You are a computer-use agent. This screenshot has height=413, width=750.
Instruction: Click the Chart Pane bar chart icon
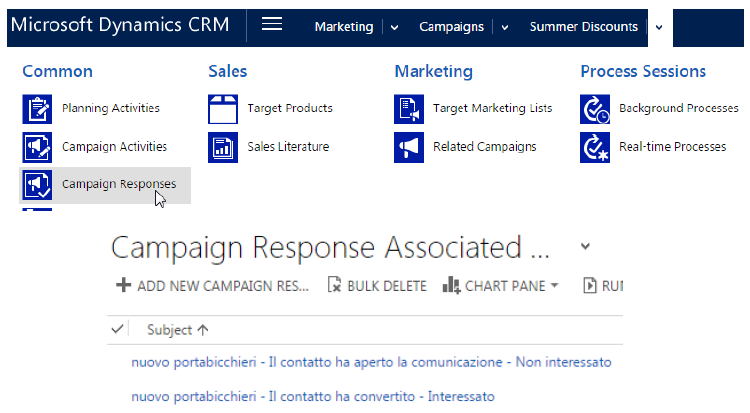[451, 285]
